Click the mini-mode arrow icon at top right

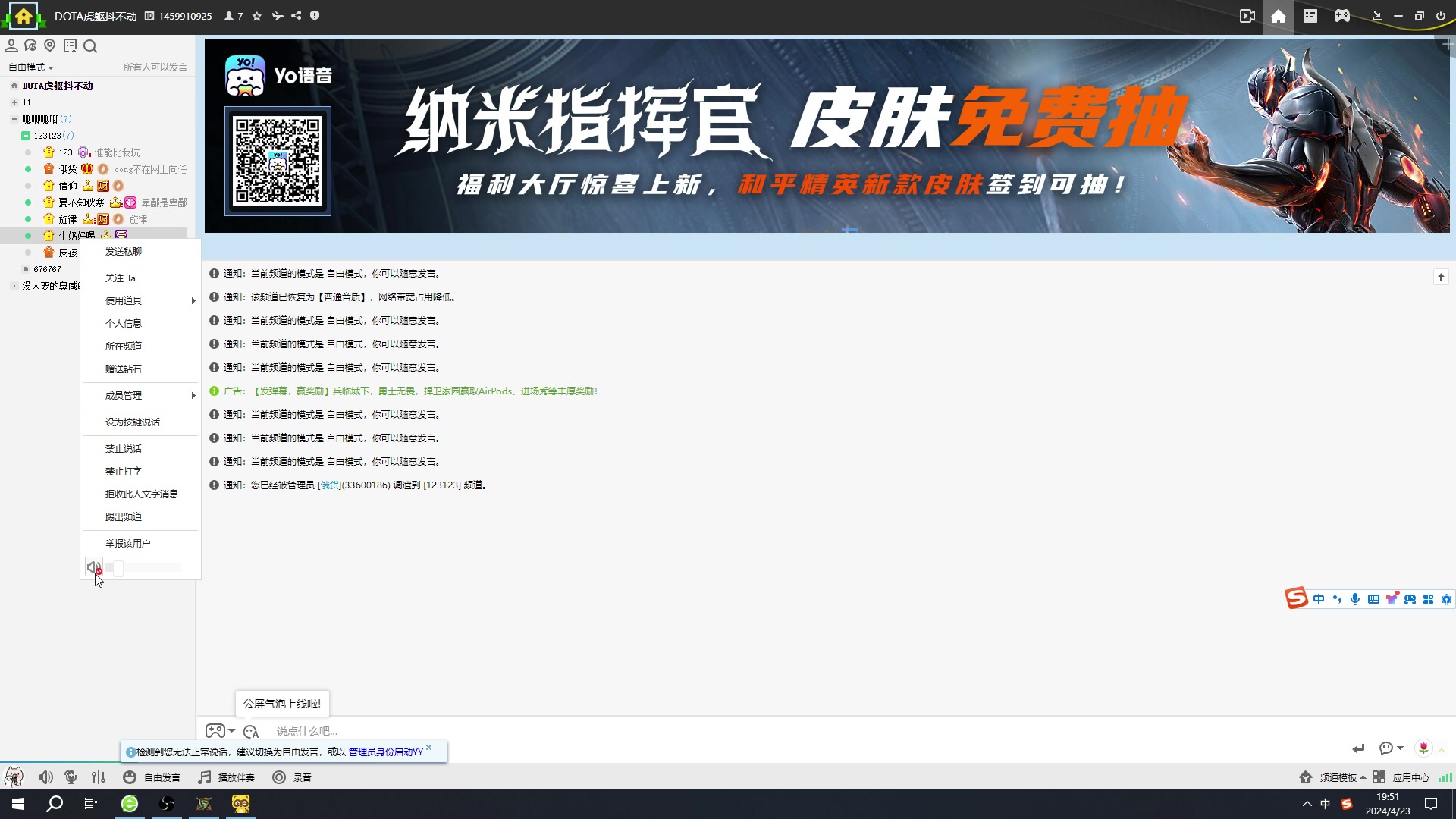(x=1377, y=16)
